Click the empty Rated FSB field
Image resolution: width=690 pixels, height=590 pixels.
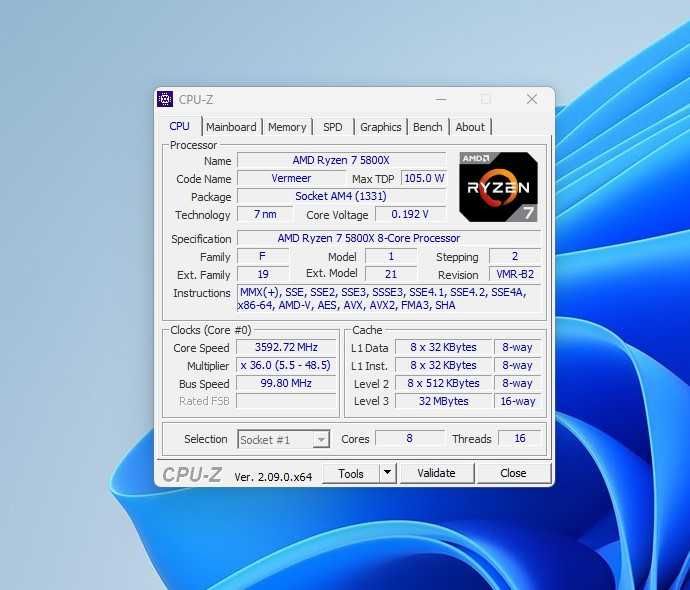coord(286,401)
